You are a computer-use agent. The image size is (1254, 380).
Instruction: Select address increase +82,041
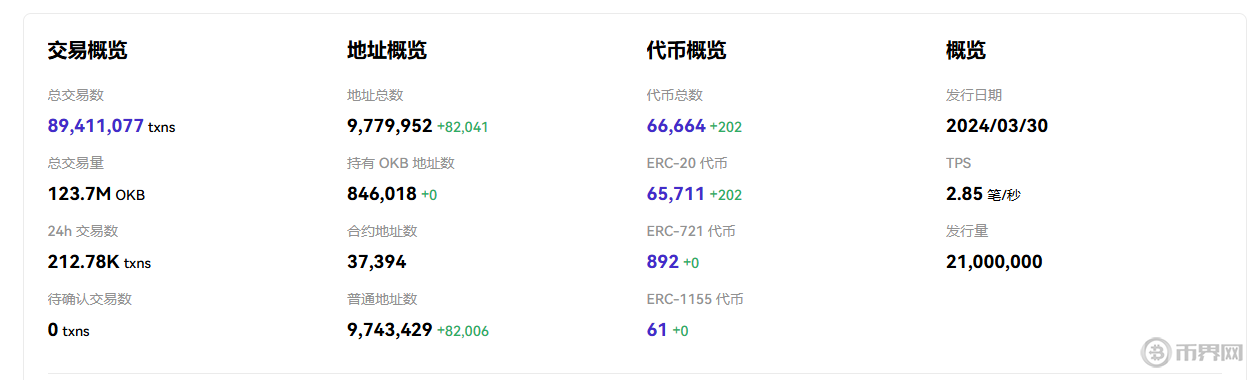tap(463, 127)
